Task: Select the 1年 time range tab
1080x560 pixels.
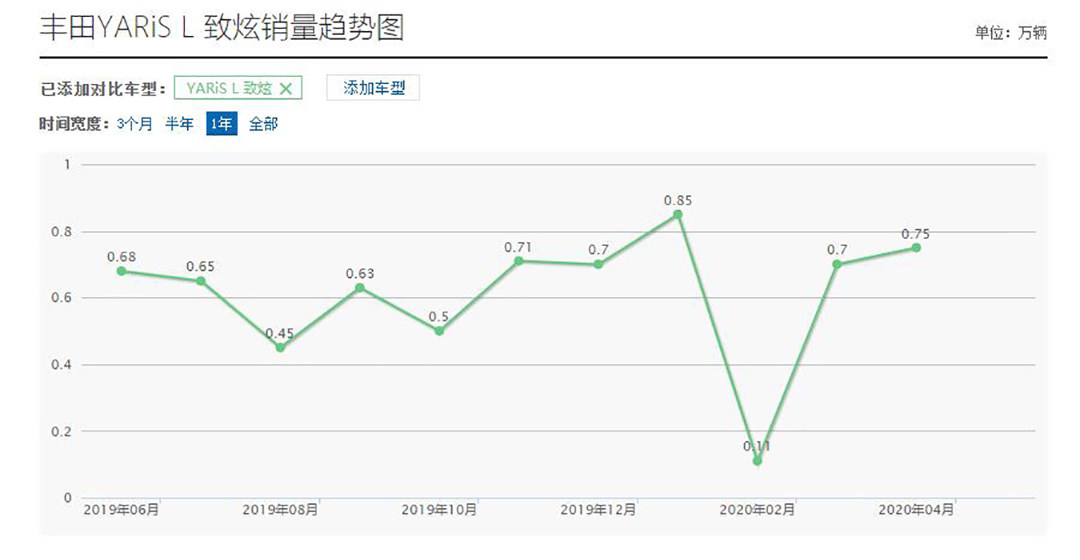Action: 221,124
